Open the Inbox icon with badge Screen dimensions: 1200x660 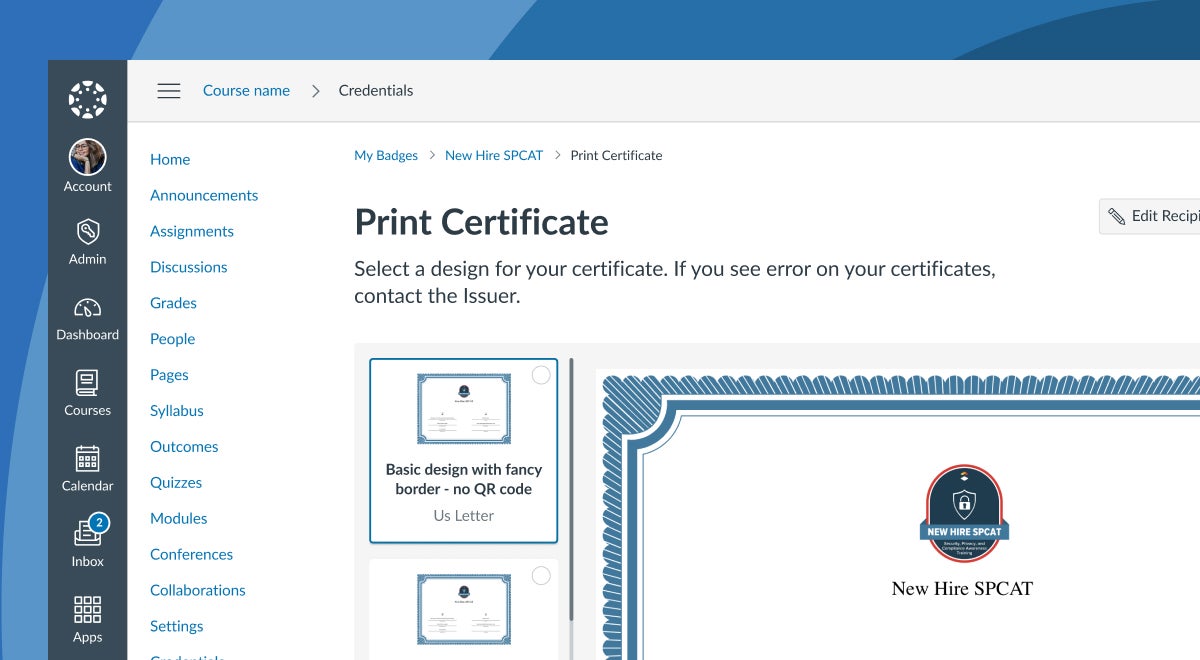pos(87,534)
